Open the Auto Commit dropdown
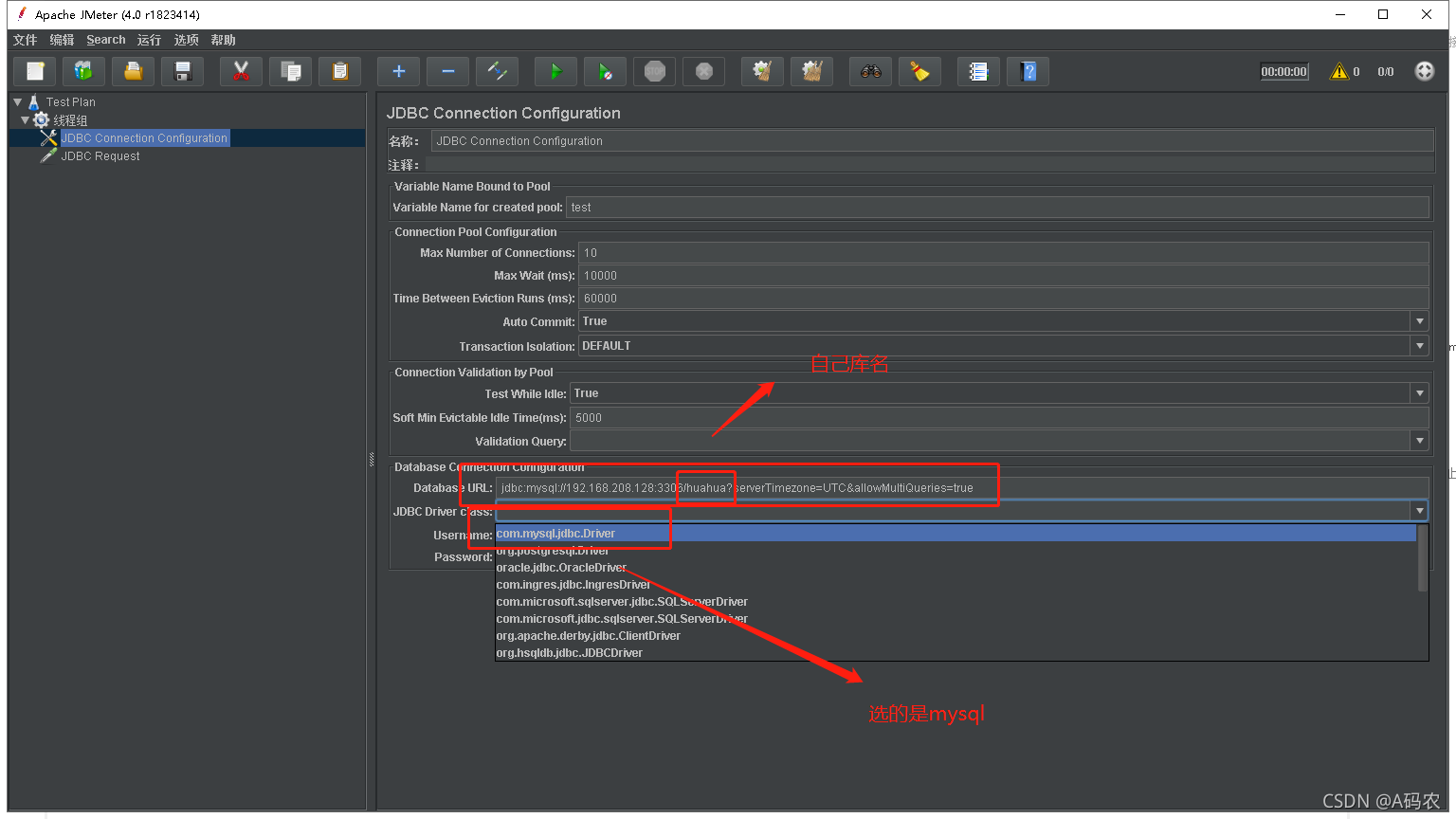 [1419, 321]
